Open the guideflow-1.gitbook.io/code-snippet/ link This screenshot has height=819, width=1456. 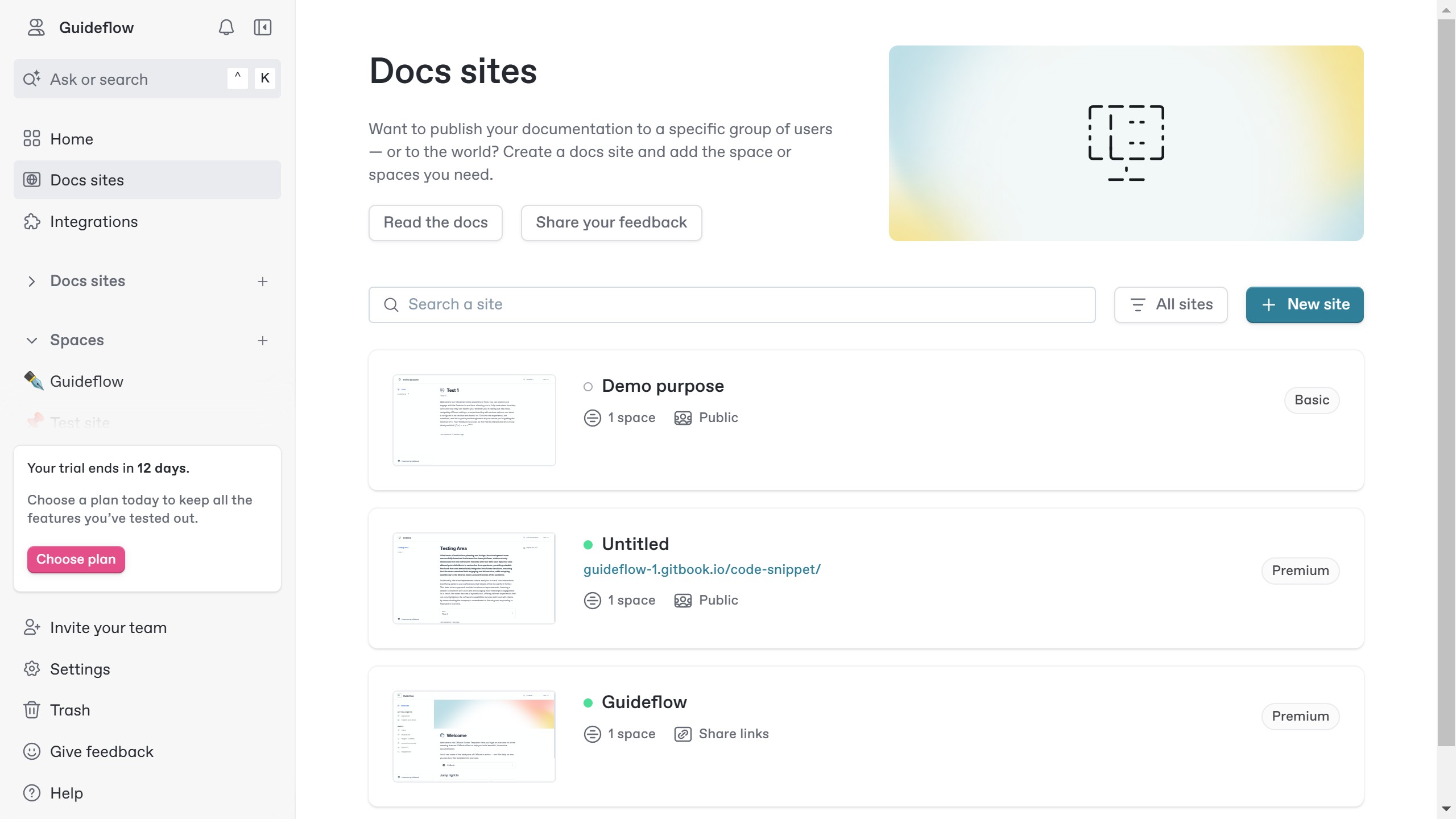click(702, 569)
